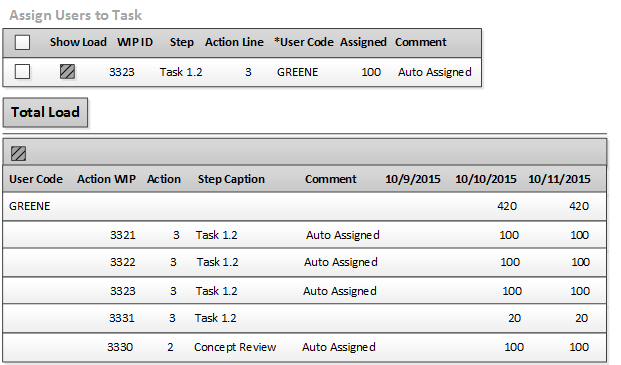
Task: Select the GREENE summary row in load table
Action: click(x=304, y=206)
